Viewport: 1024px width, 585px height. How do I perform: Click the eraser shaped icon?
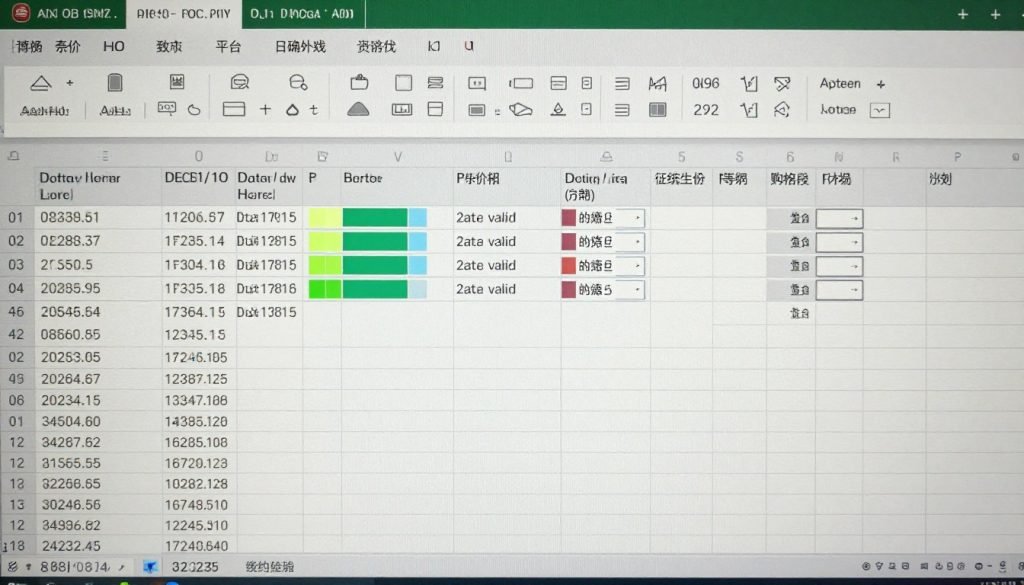[520, 110]
